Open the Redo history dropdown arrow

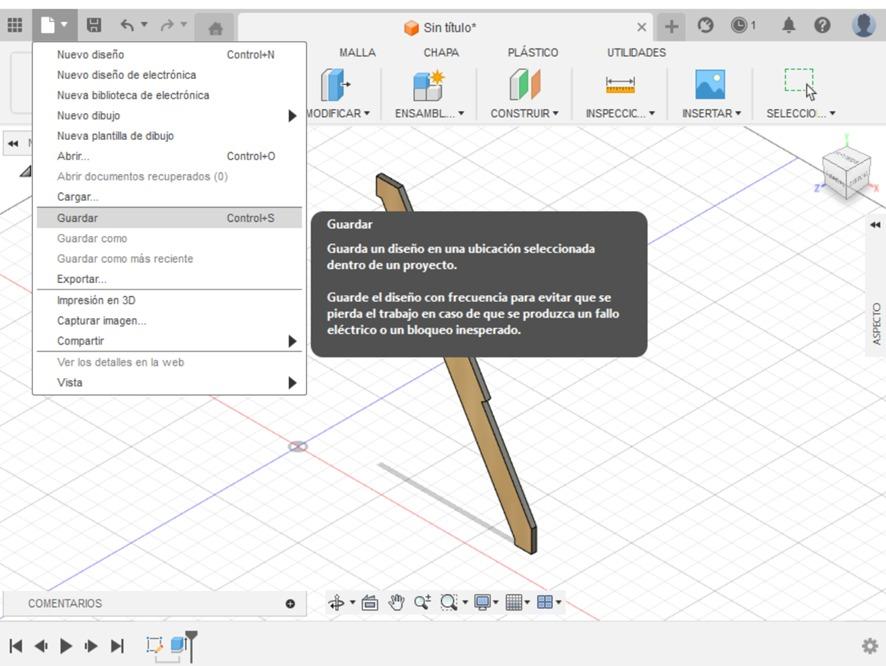tap(184, 24)
